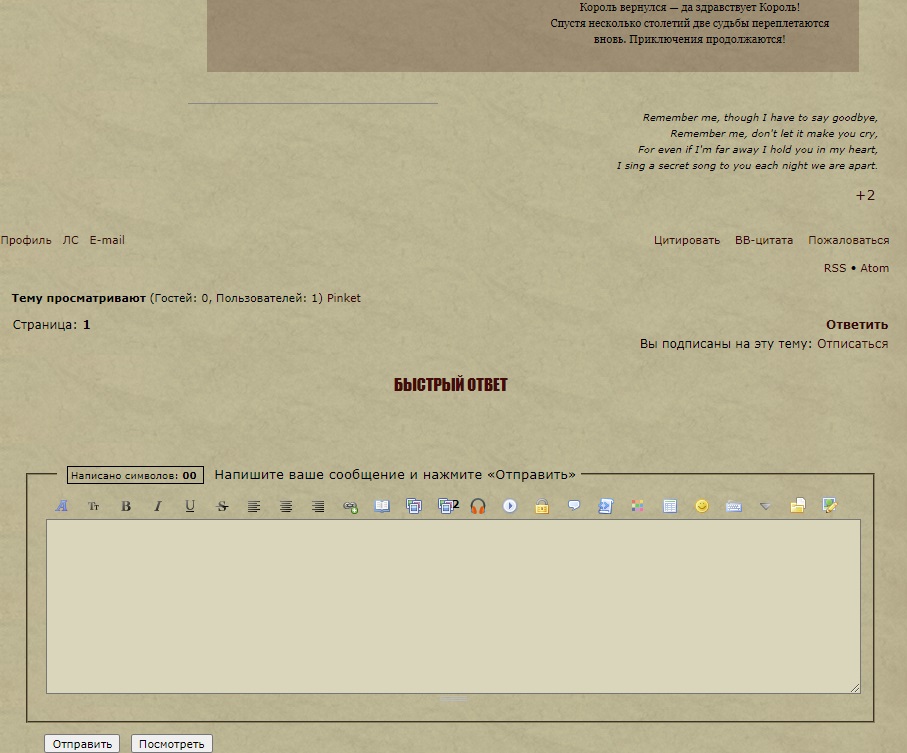Apply italic text formatting

[158, 506]
